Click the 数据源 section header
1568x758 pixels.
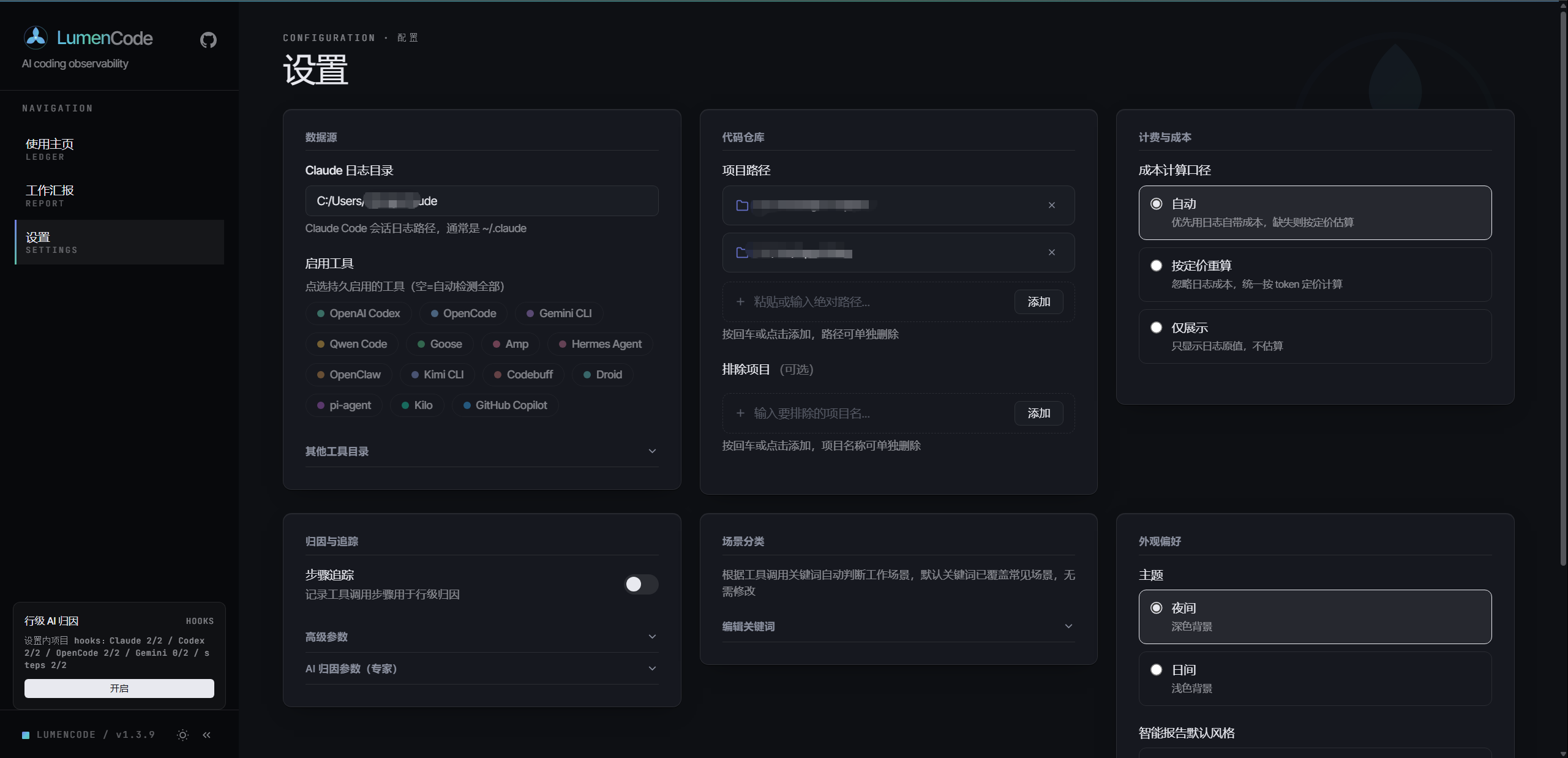point(321,137)
